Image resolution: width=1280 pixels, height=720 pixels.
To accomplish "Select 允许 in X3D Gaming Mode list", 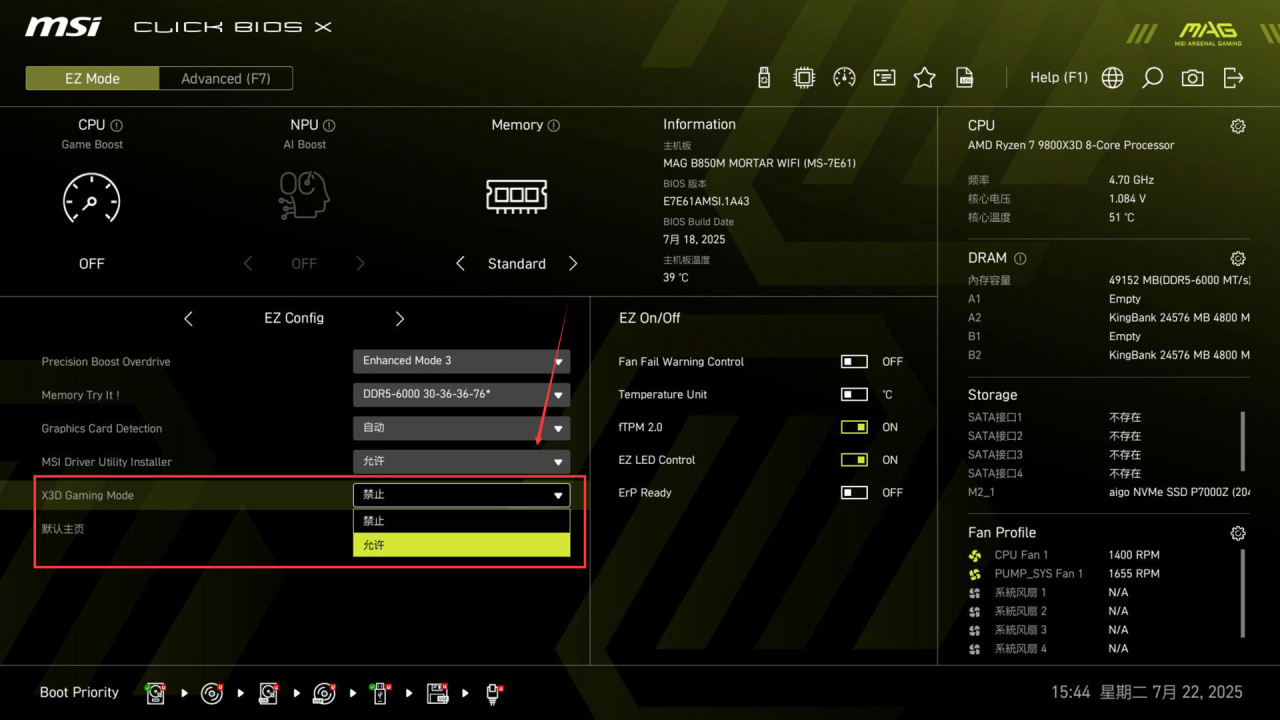I will (461, 545).
